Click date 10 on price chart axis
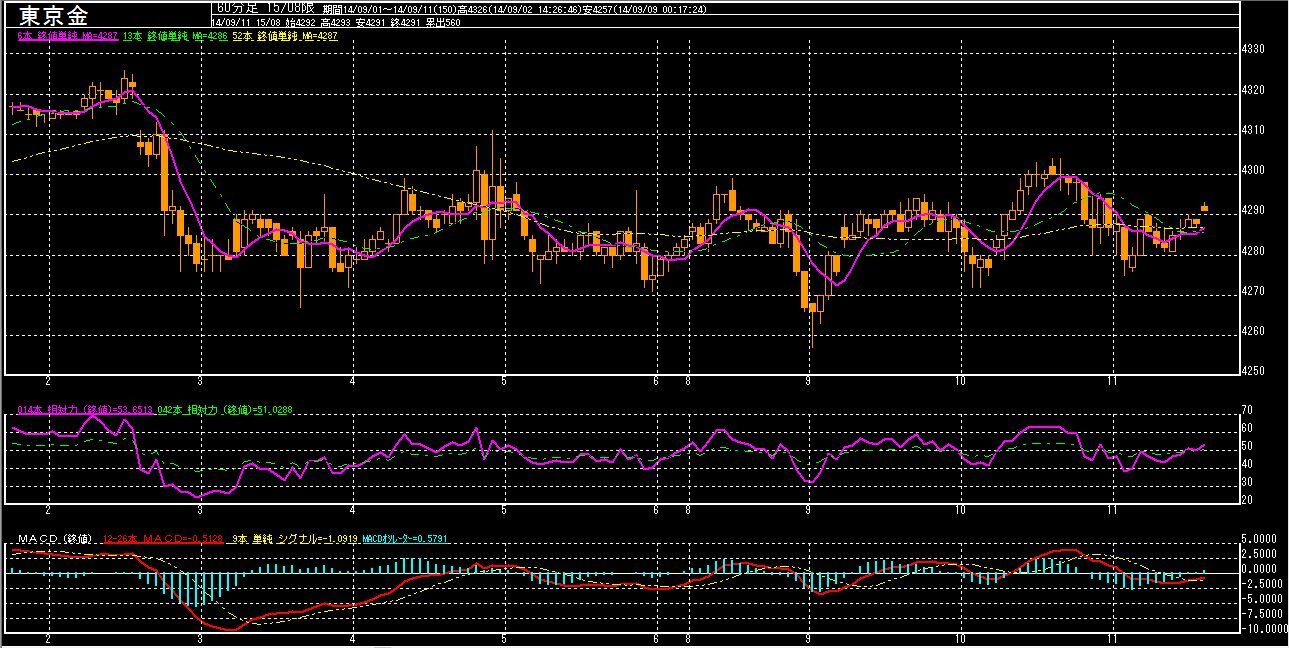 coord(960,382)
